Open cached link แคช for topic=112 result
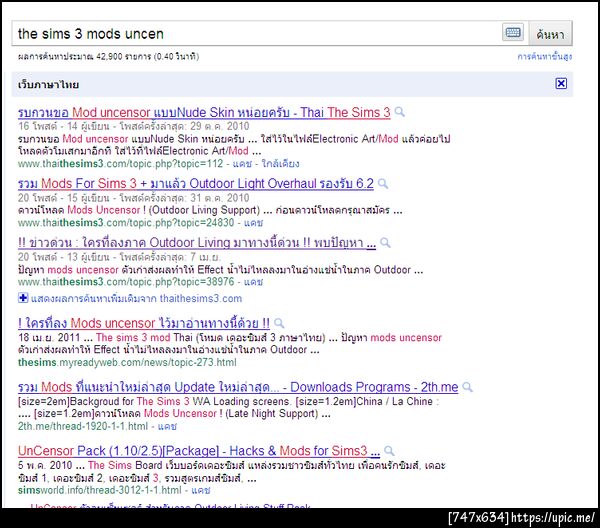Image resolution: width=600 pixels, height=528 pixels. point(242,164)
